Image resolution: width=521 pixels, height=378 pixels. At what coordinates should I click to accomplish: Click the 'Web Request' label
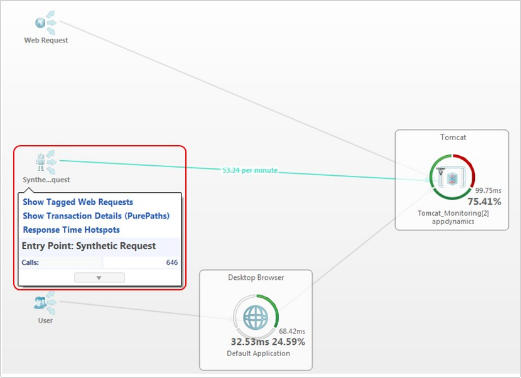(46, 40)
